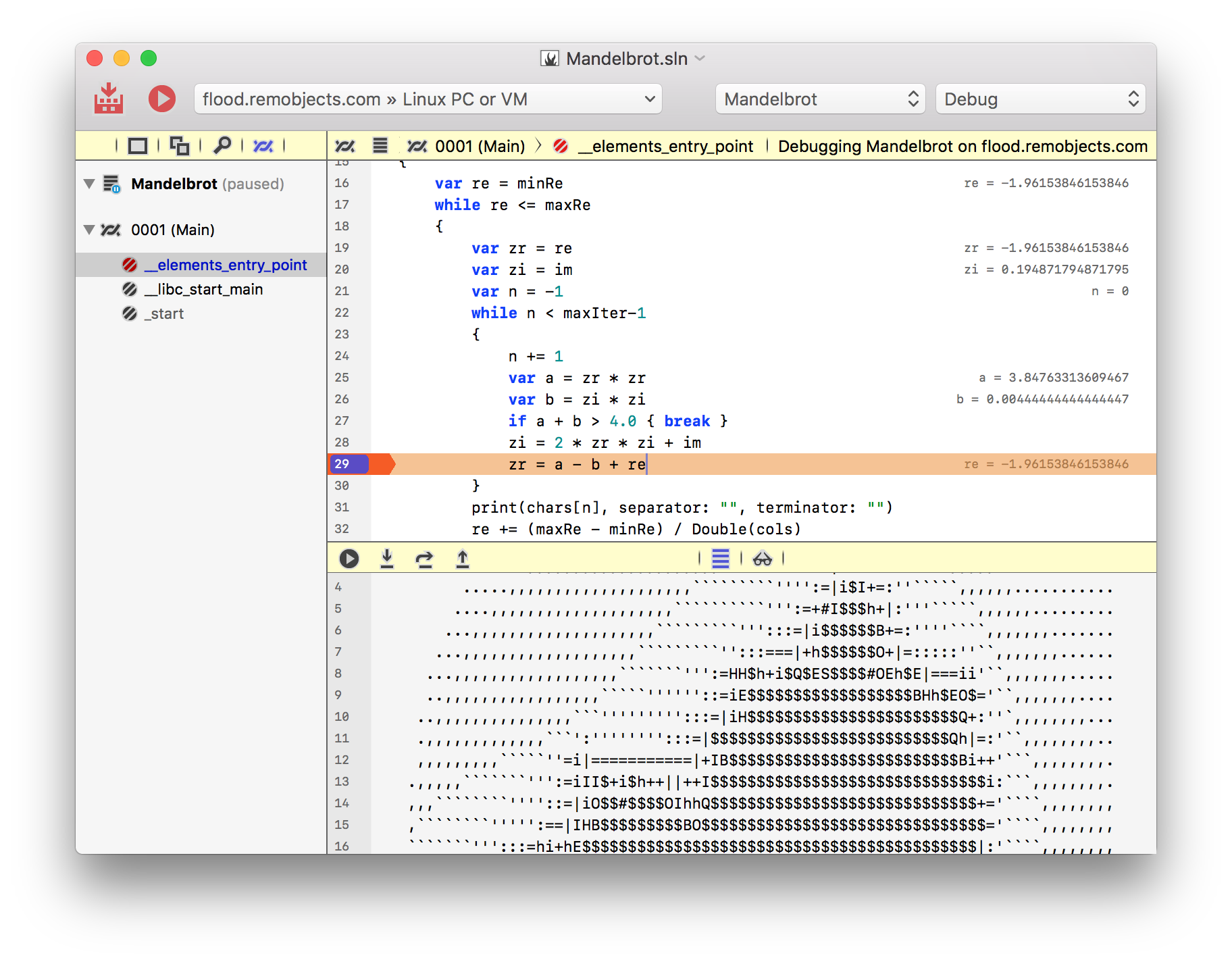
Task: Click the solution file icon in title bar
Action: point(550,59)
